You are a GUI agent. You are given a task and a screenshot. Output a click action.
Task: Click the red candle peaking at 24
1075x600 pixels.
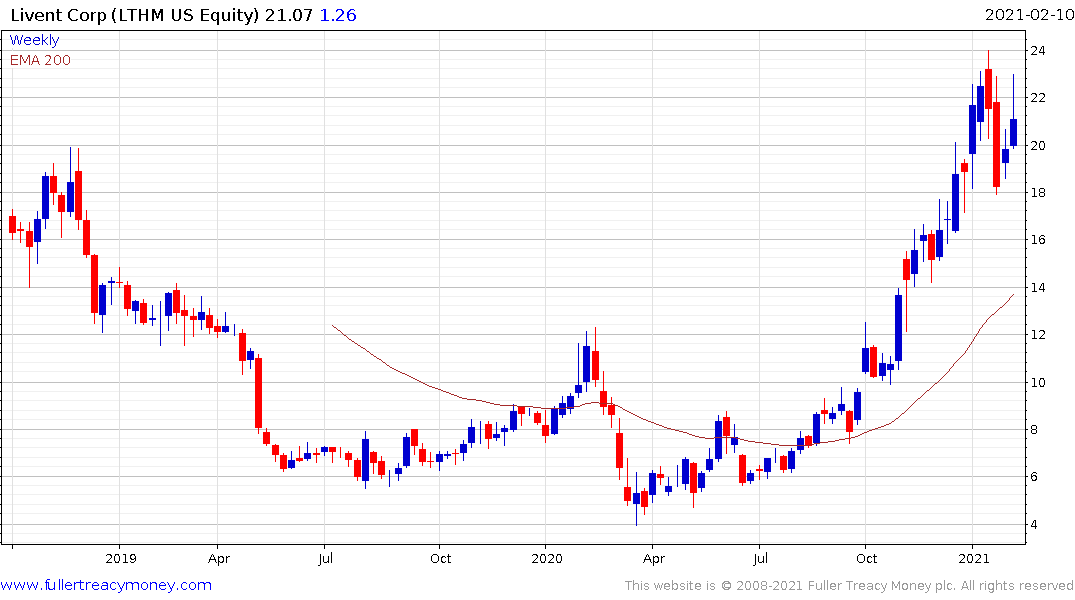click(989, 89)
